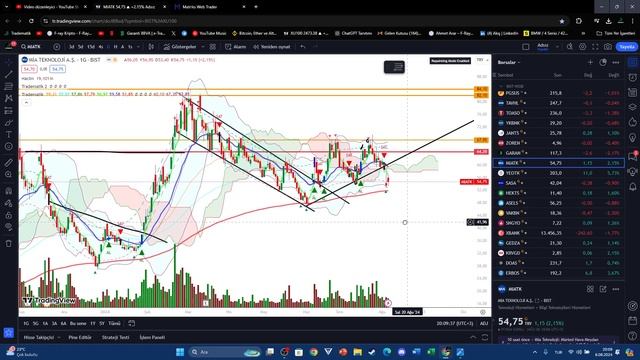Delete drawings with the trash icon
640x360 pixels.
tap(9, 244)
